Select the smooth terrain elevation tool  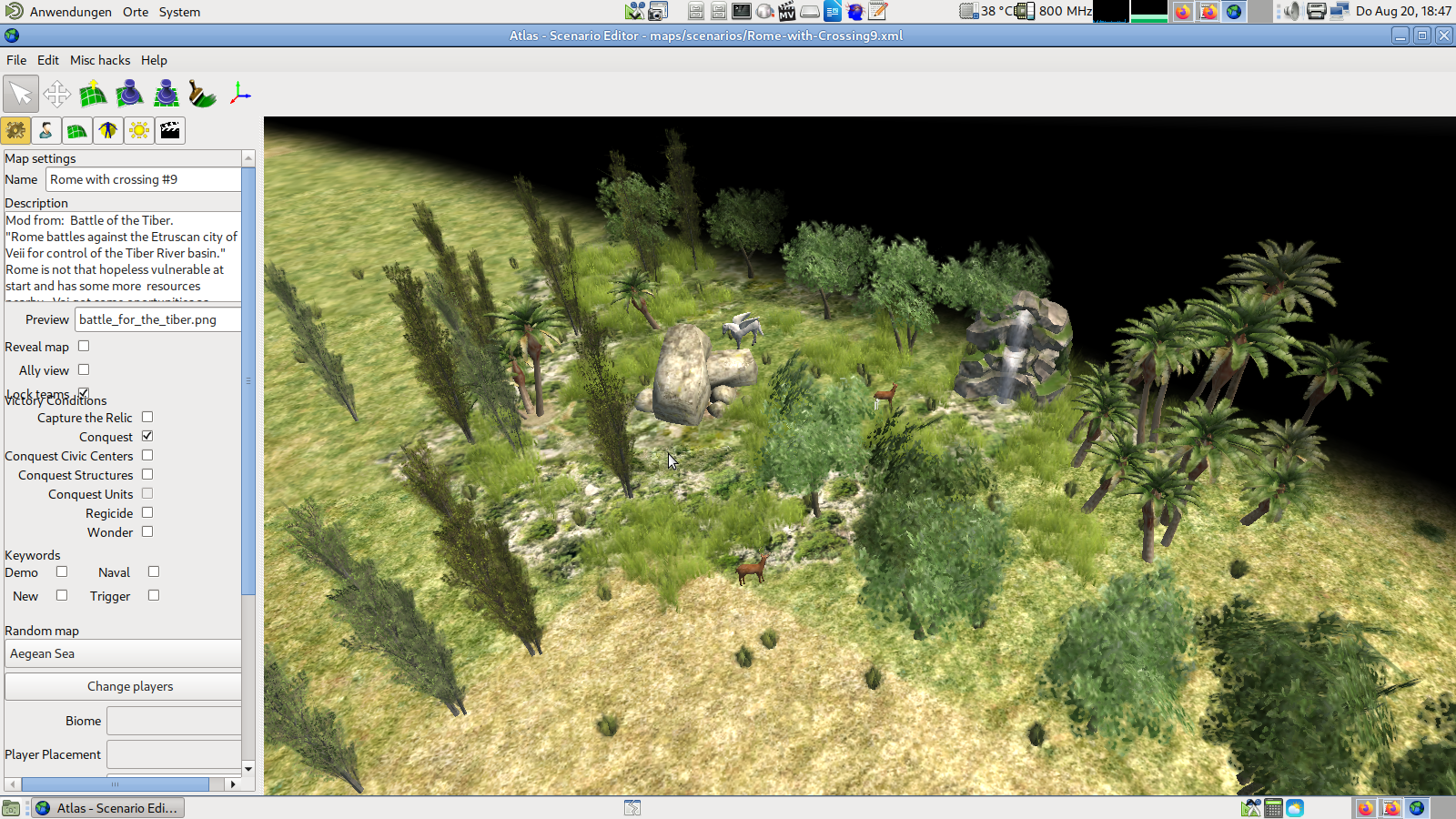tap(130, 94)
